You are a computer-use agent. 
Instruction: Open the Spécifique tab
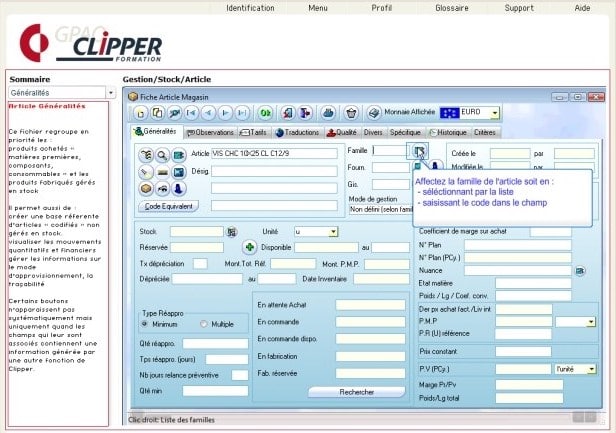[405, 133]
